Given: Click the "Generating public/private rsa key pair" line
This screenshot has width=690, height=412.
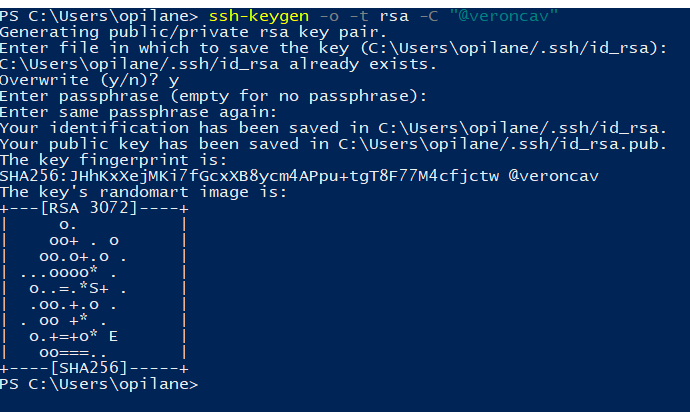Looking at the screenshot, I should tap(158, 32).
